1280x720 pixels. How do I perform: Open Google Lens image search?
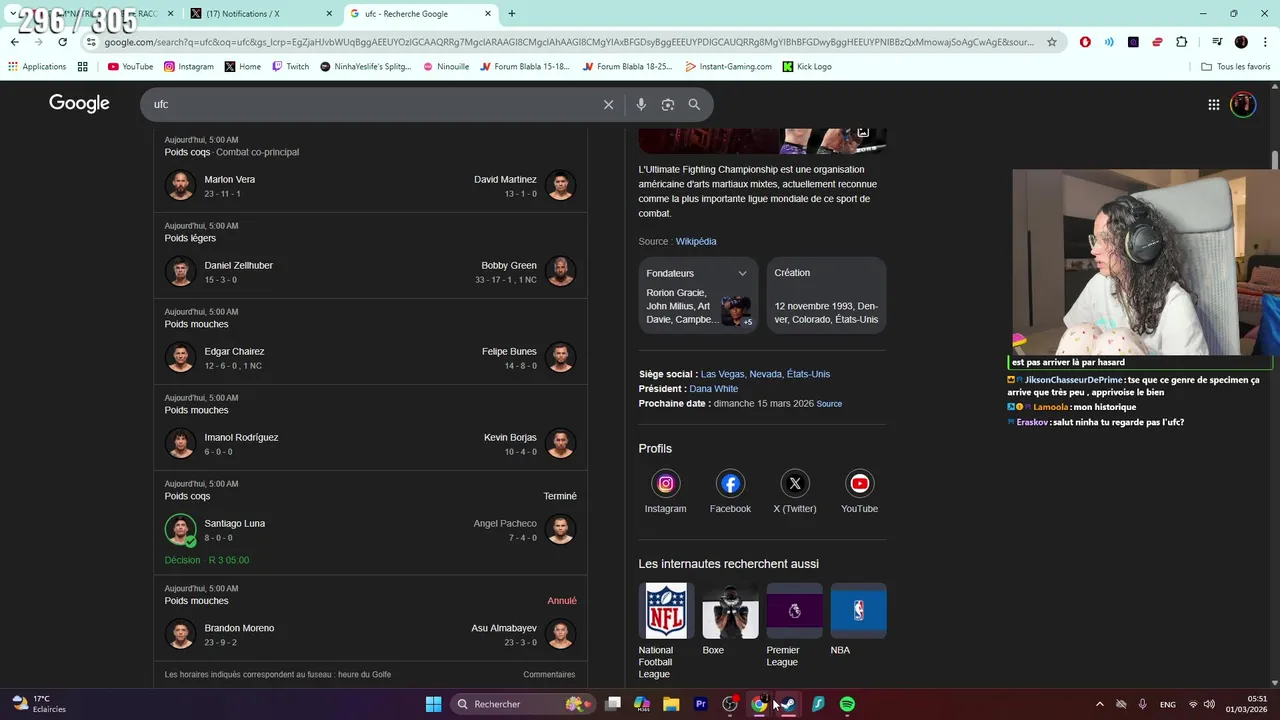coord(668,104)
